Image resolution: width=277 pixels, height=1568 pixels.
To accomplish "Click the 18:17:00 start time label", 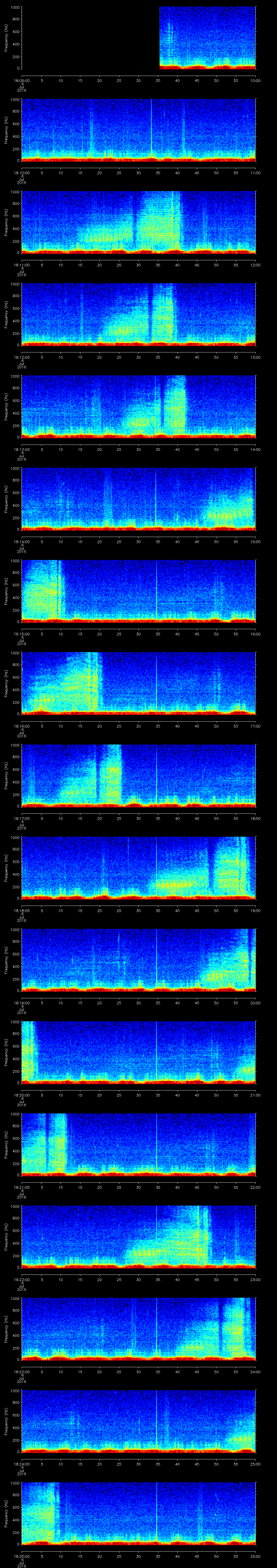I will coord(22,818).
